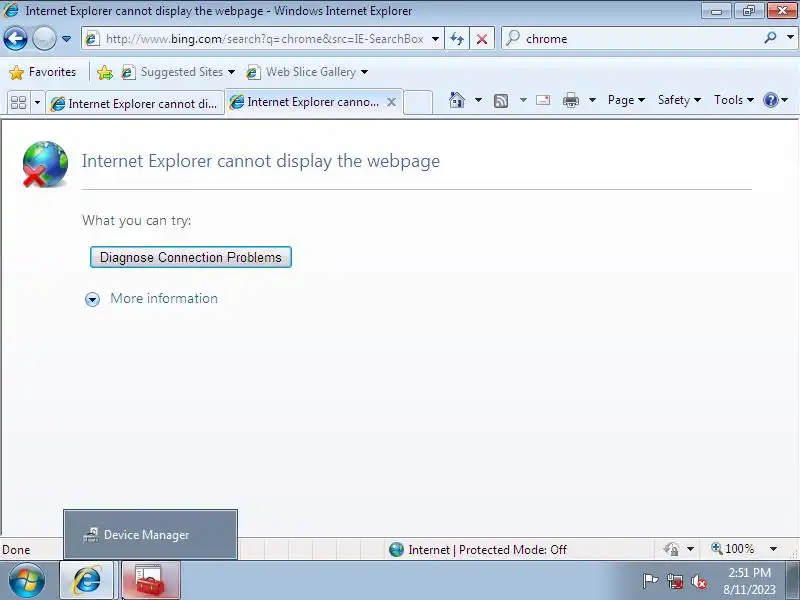Open the Tools menu
Image resolution: width=800 pixels, height=600 pixels.
pos(734,100)
